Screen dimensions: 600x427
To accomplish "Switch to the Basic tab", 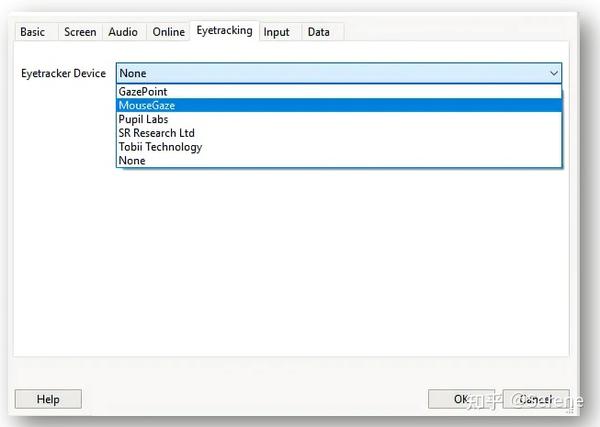I will tap(34, 32).
